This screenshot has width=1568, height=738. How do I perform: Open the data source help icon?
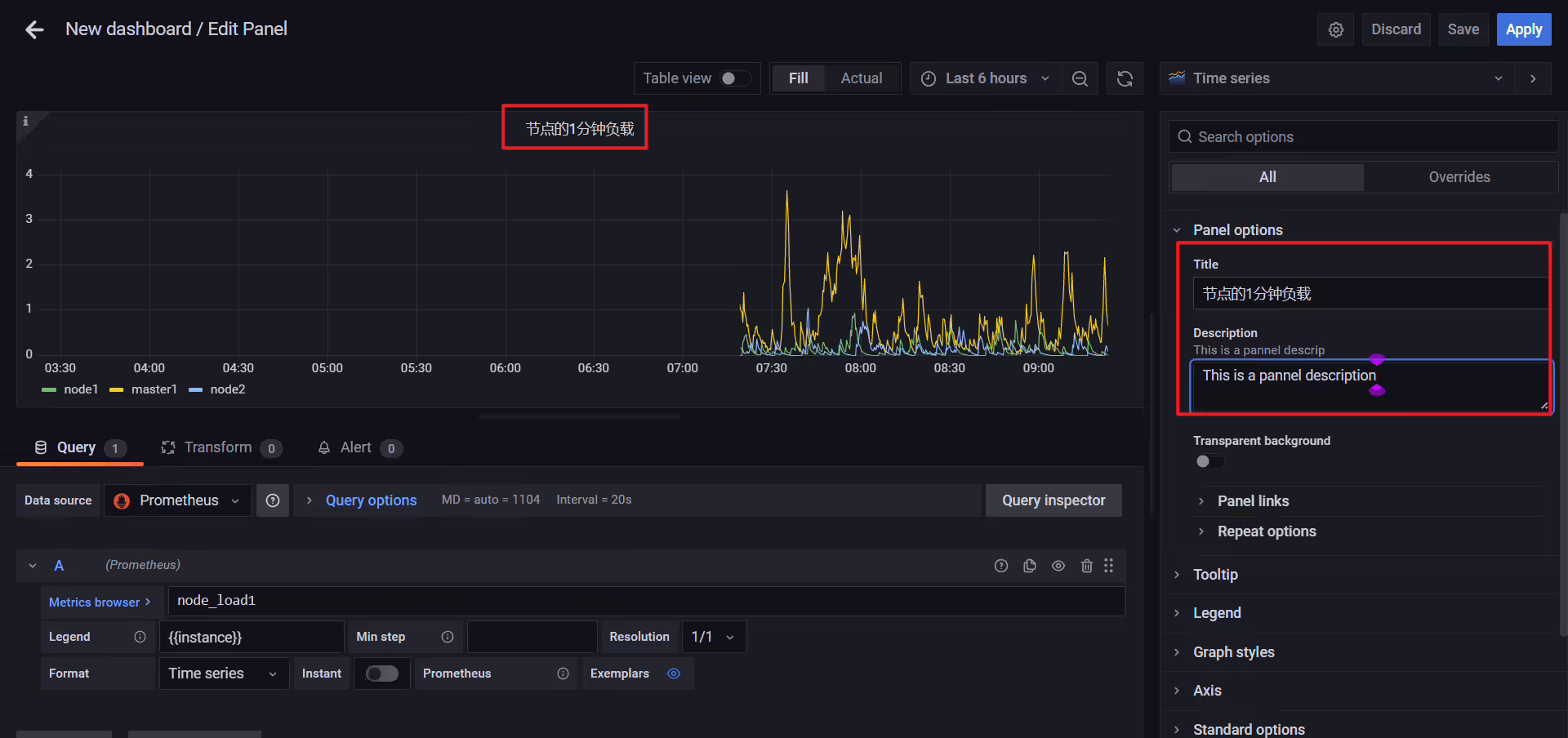click(x=273, y=500)
